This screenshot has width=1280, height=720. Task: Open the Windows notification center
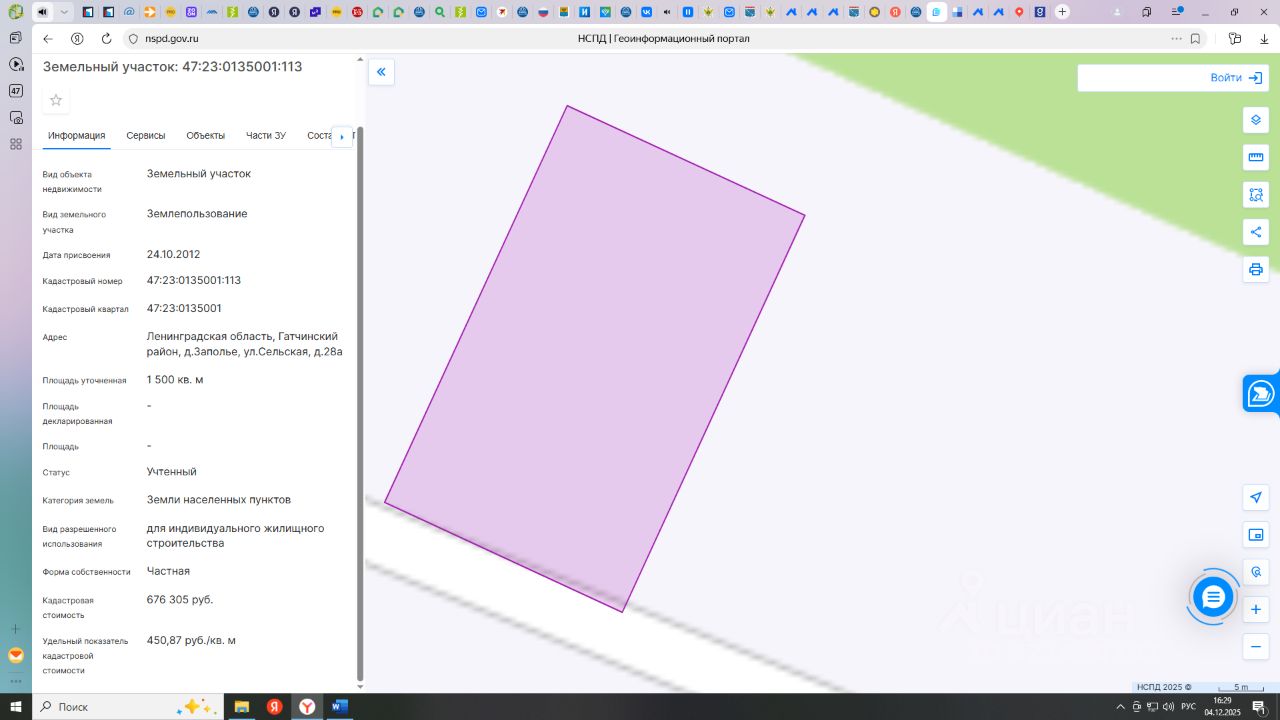(x=1259, y=707)
